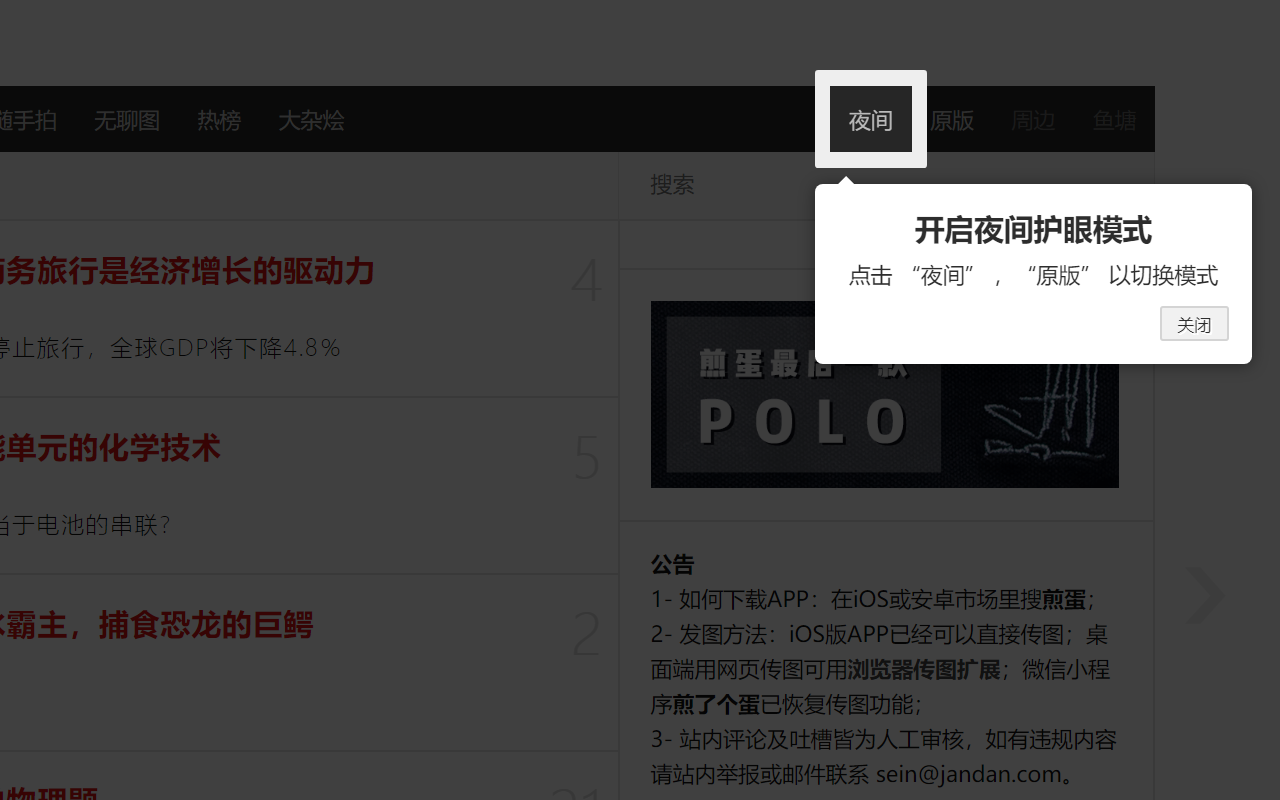The height and width of the screenshot is (800, 1280).
Task: Open the 周边 merchandise page
Action: point(1033,120)
